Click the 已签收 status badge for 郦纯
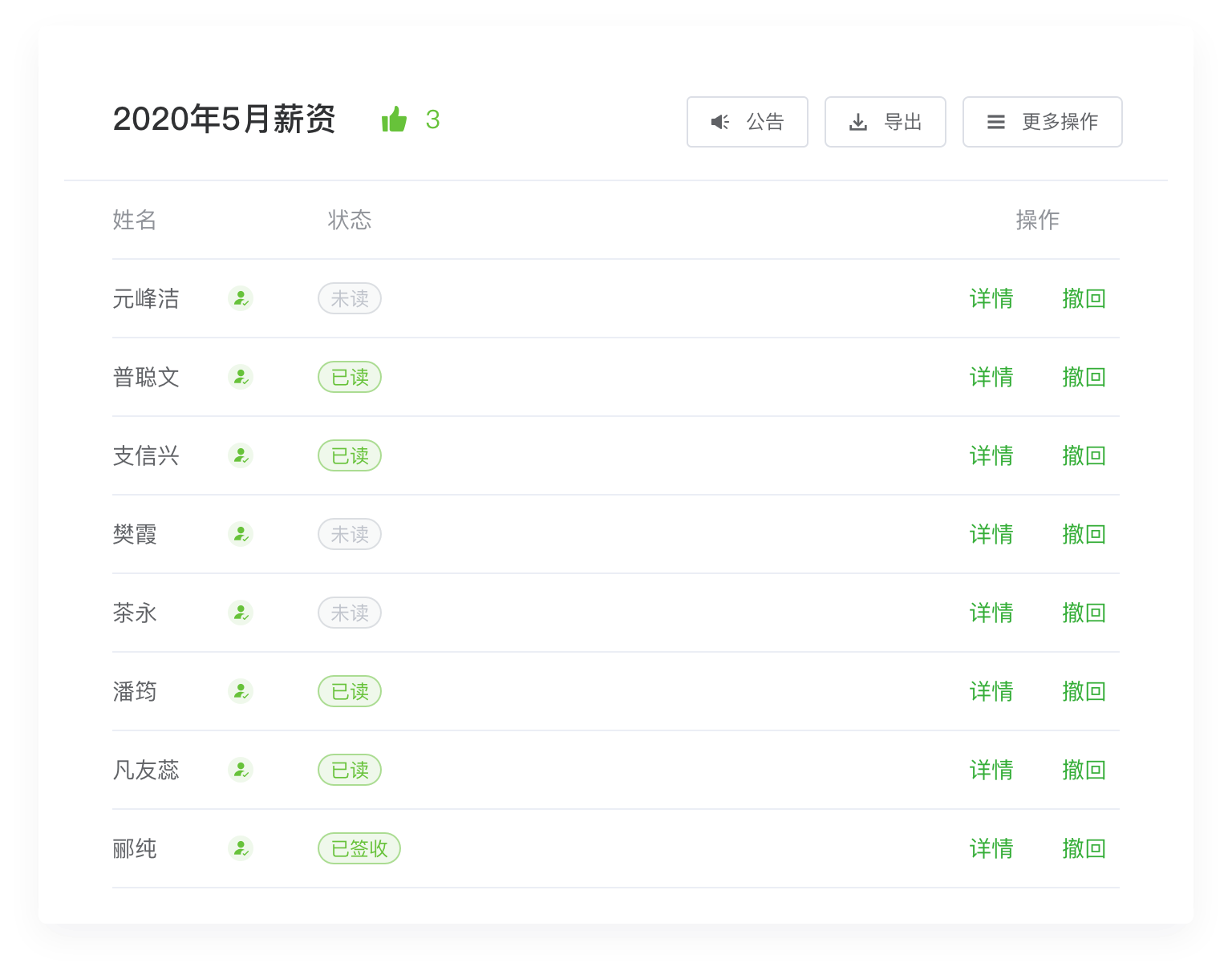Screen dimensions: 1232x975 pyautogui.click(x=359, y=848)
